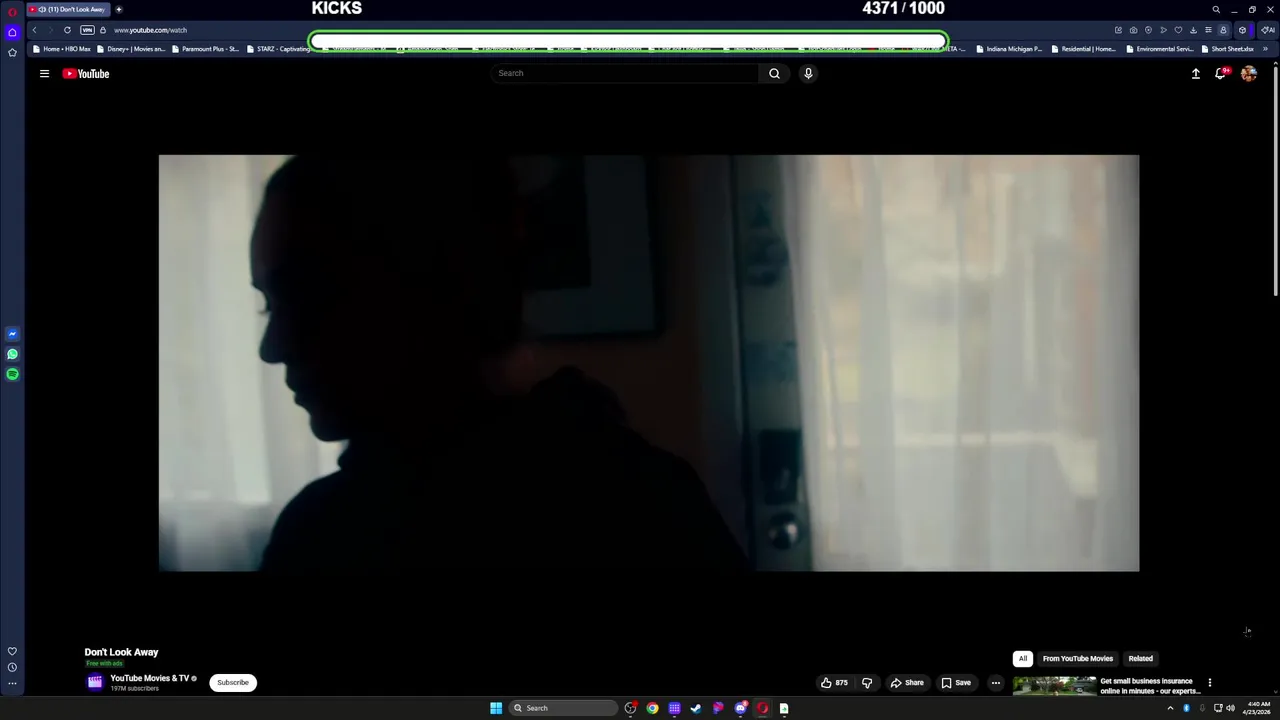
Task: Share the Don't Look Away video
Action: click(x=907, y=683)
